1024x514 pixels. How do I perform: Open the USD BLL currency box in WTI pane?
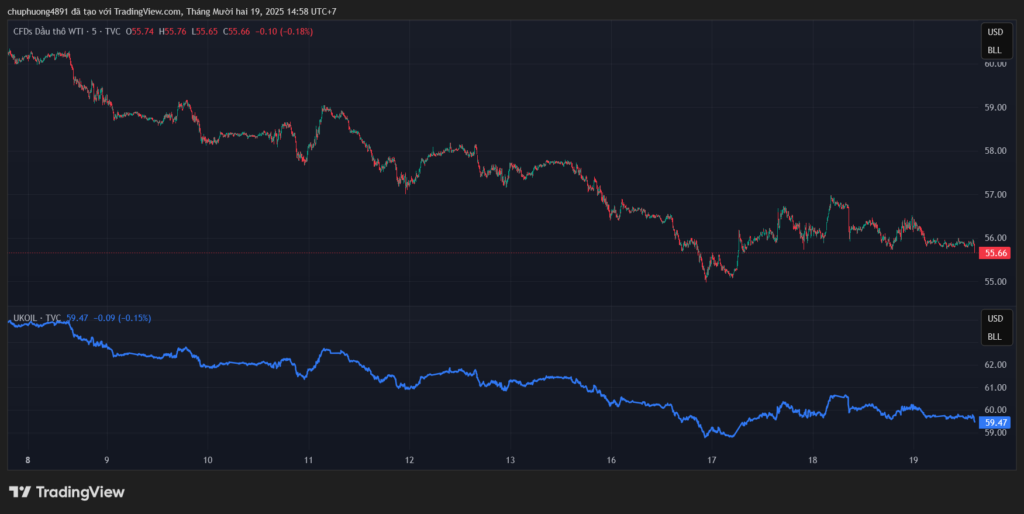[994, 41]
